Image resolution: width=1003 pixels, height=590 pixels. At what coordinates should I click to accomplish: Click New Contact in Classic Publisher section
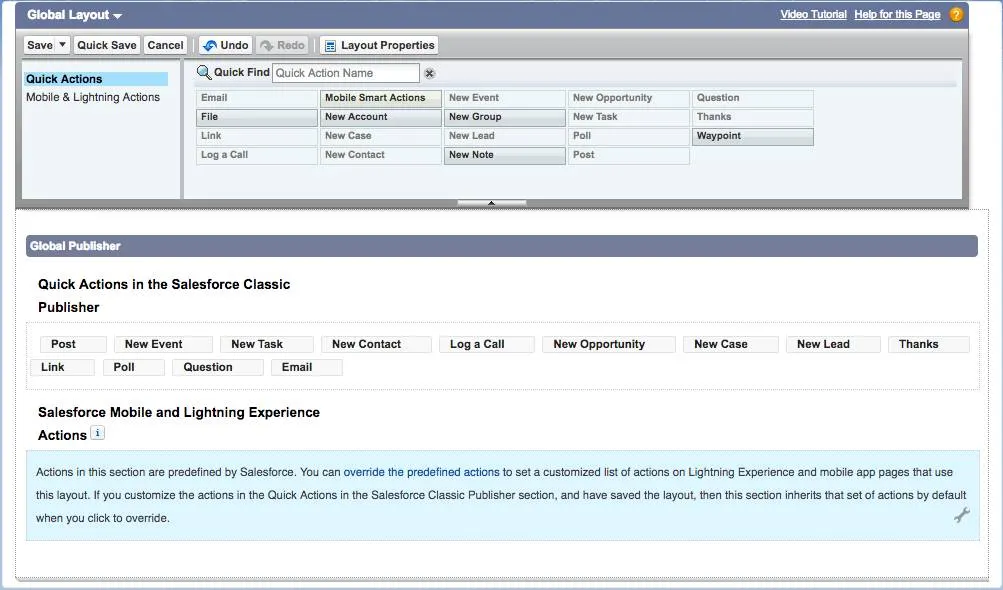(377, 344)
